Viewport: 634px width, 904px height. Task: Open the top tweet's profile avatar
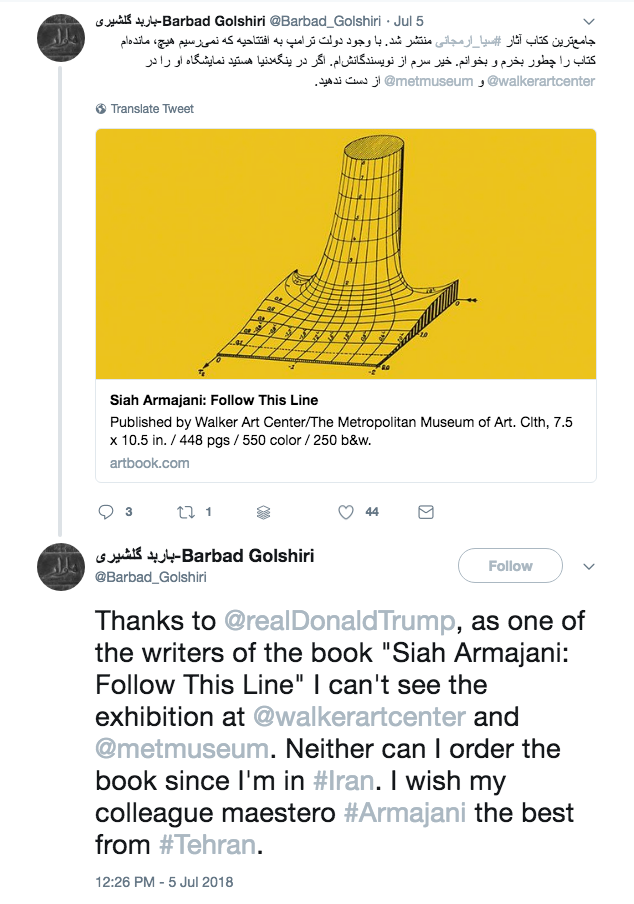61,38
